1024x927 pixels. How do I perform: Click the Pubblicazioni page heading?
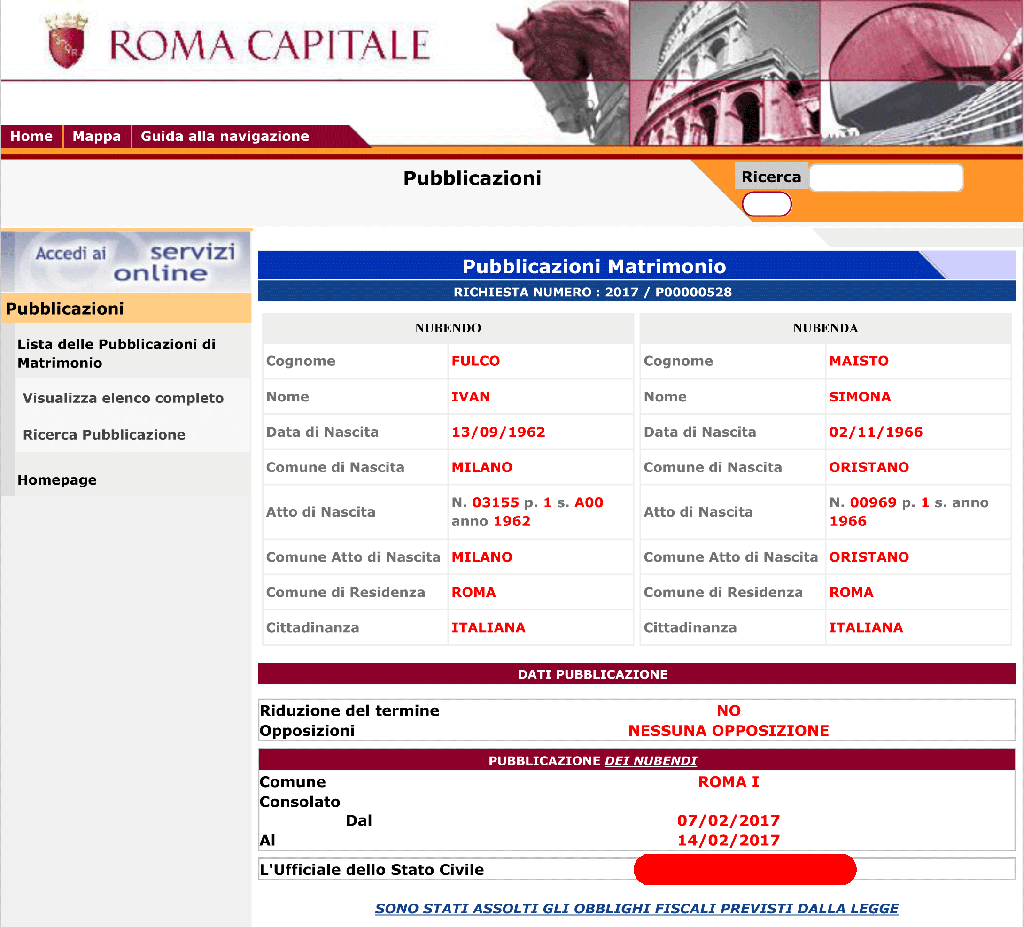pos(472,178)
